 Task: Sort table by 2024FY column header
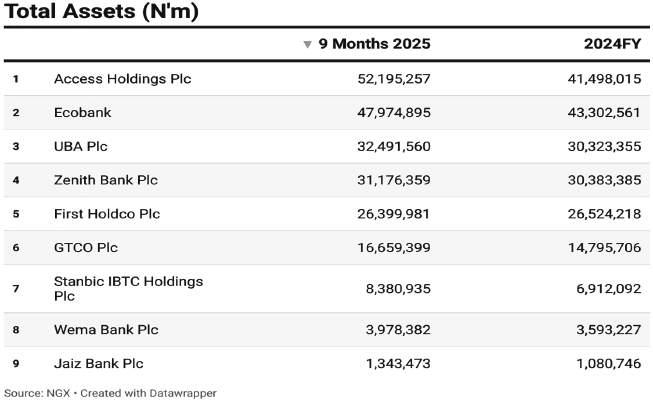coord(612,44)
